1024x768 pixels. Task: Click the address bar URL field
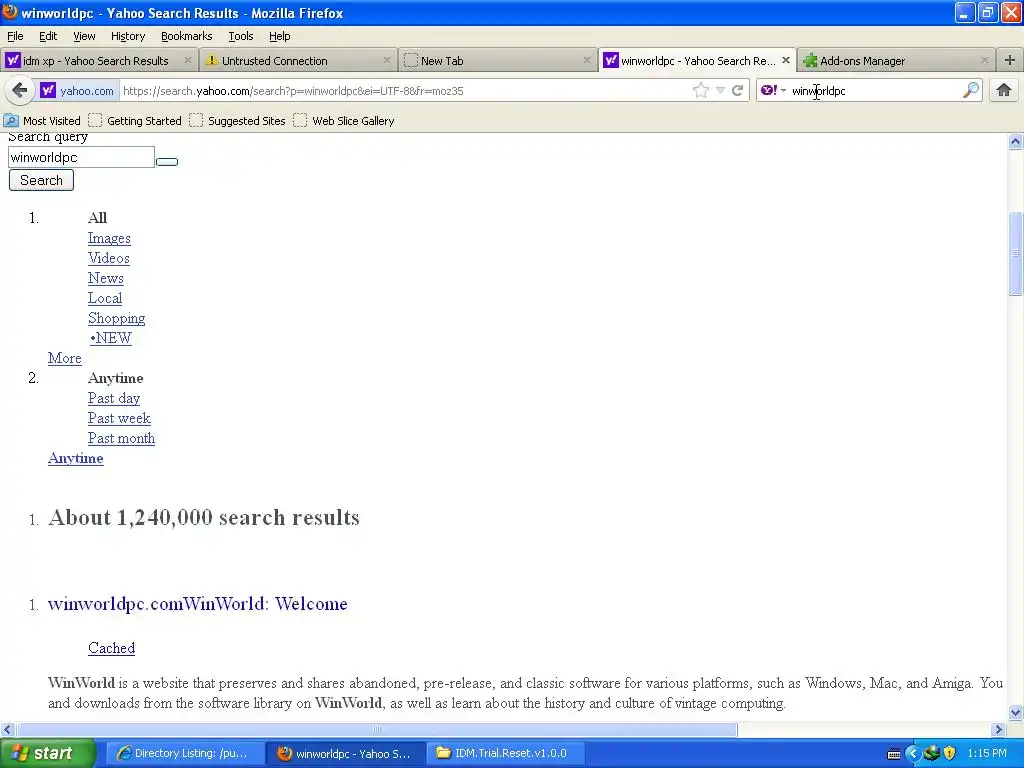pos(405,91)
